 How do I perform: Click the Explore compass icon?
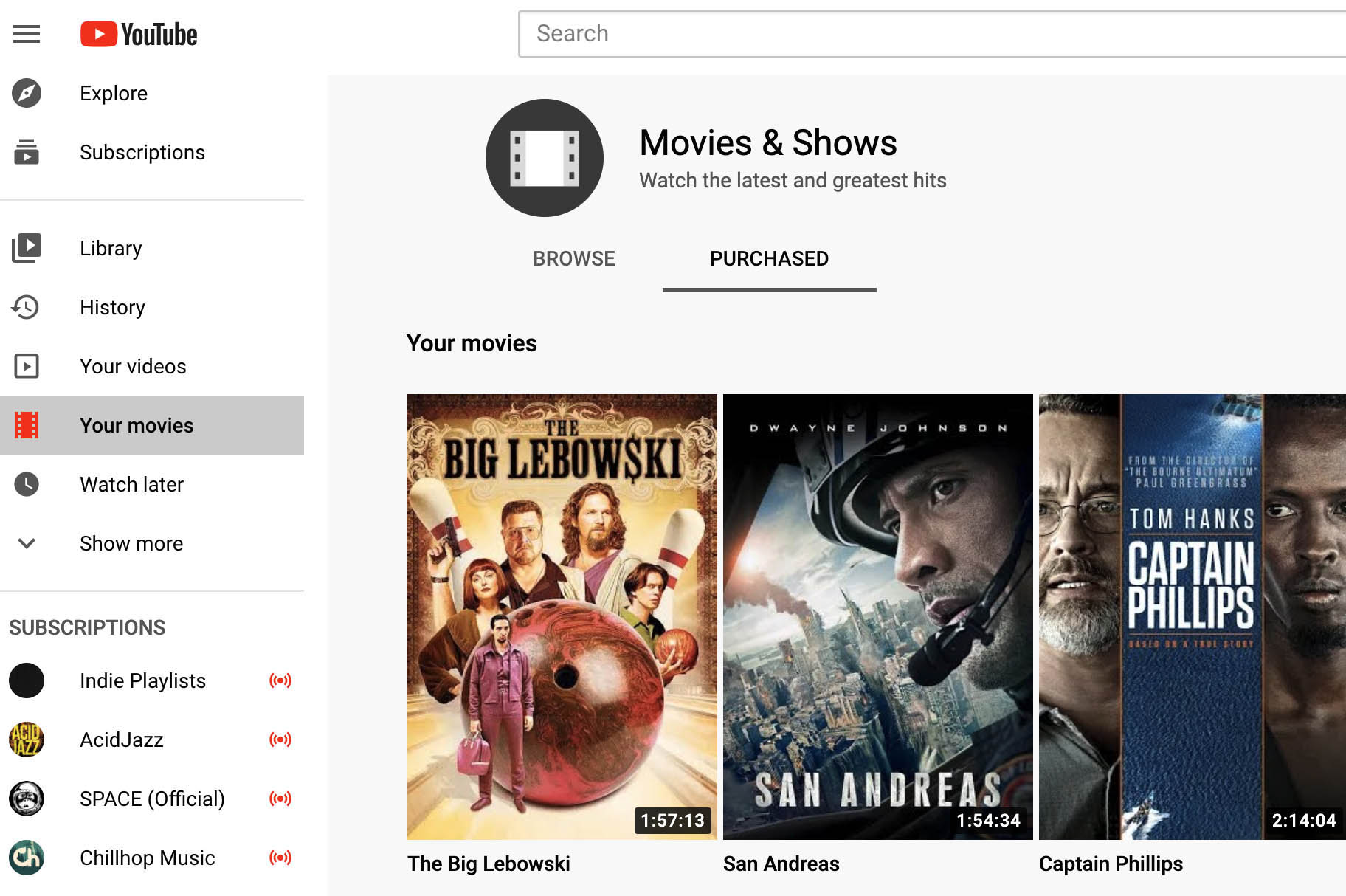(x=27, y=93)
